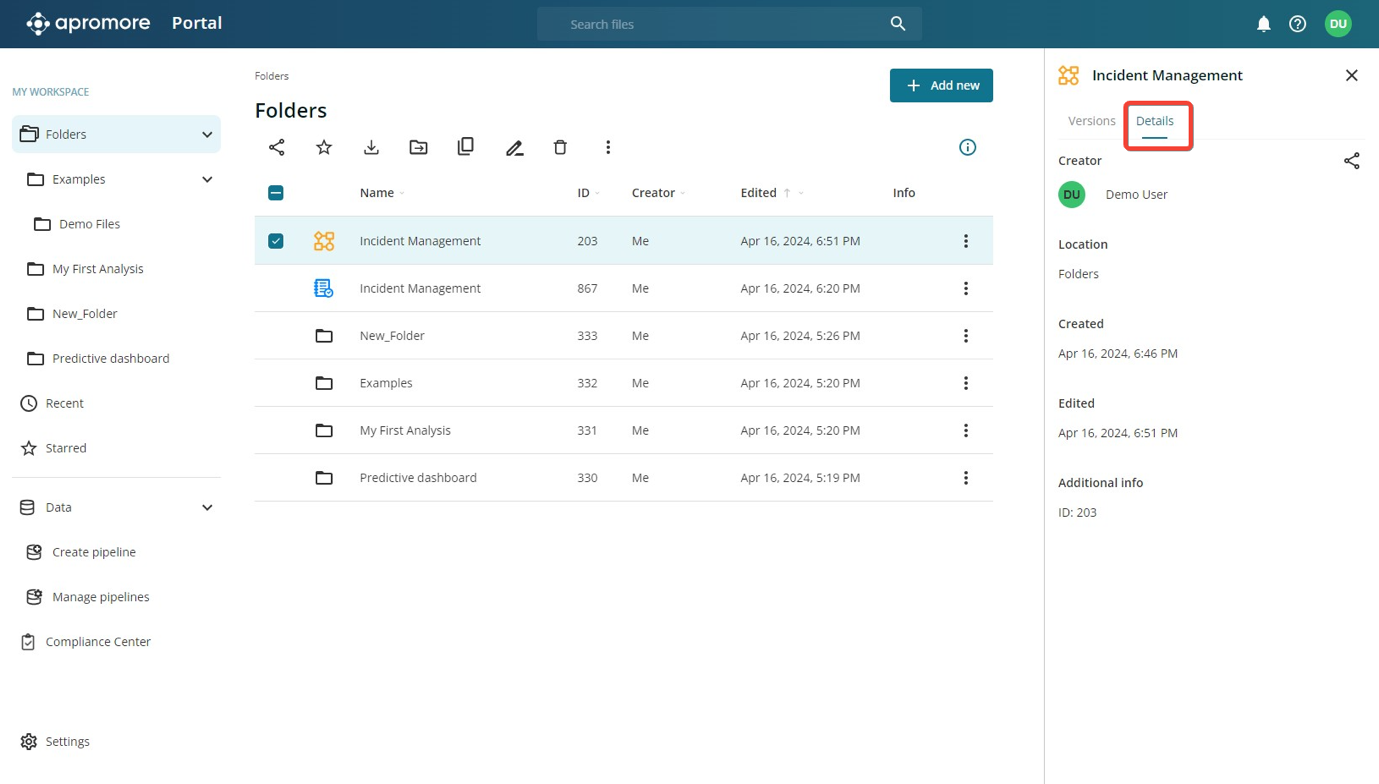This screenshot has height=784, width=1379.
Task: Click the share icon in the toolbar
Action: (277, 147)
